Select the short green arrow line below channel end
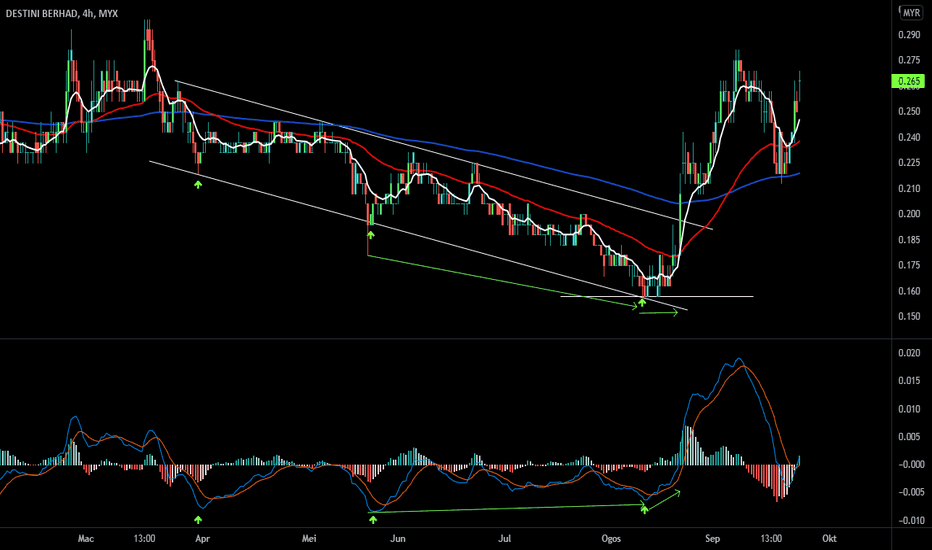This screenshot has height=550, width=932. [x=659, y=313]
